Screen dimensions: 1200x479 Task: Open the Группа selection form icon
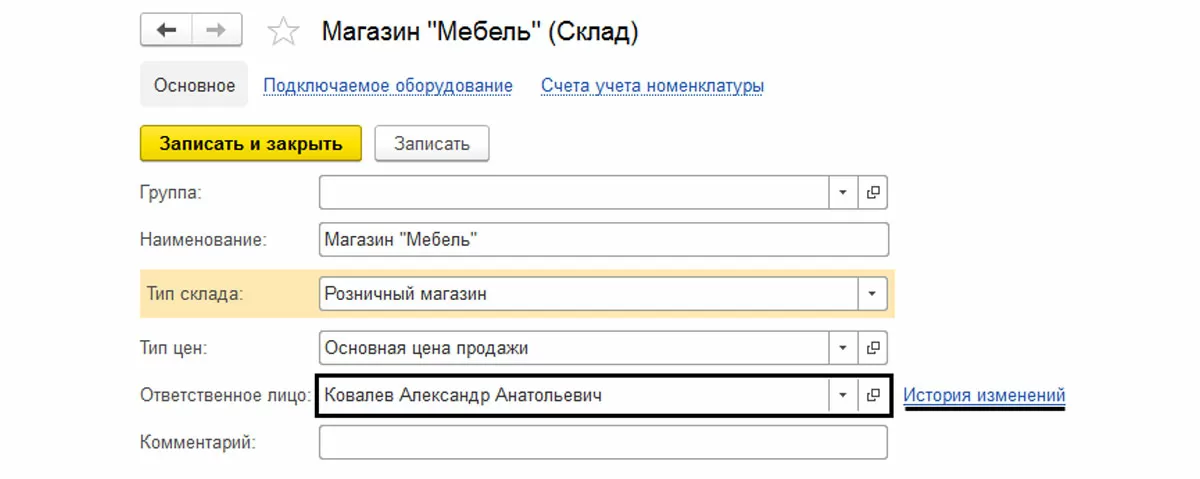pyautogui.click(x=873, y=192)
